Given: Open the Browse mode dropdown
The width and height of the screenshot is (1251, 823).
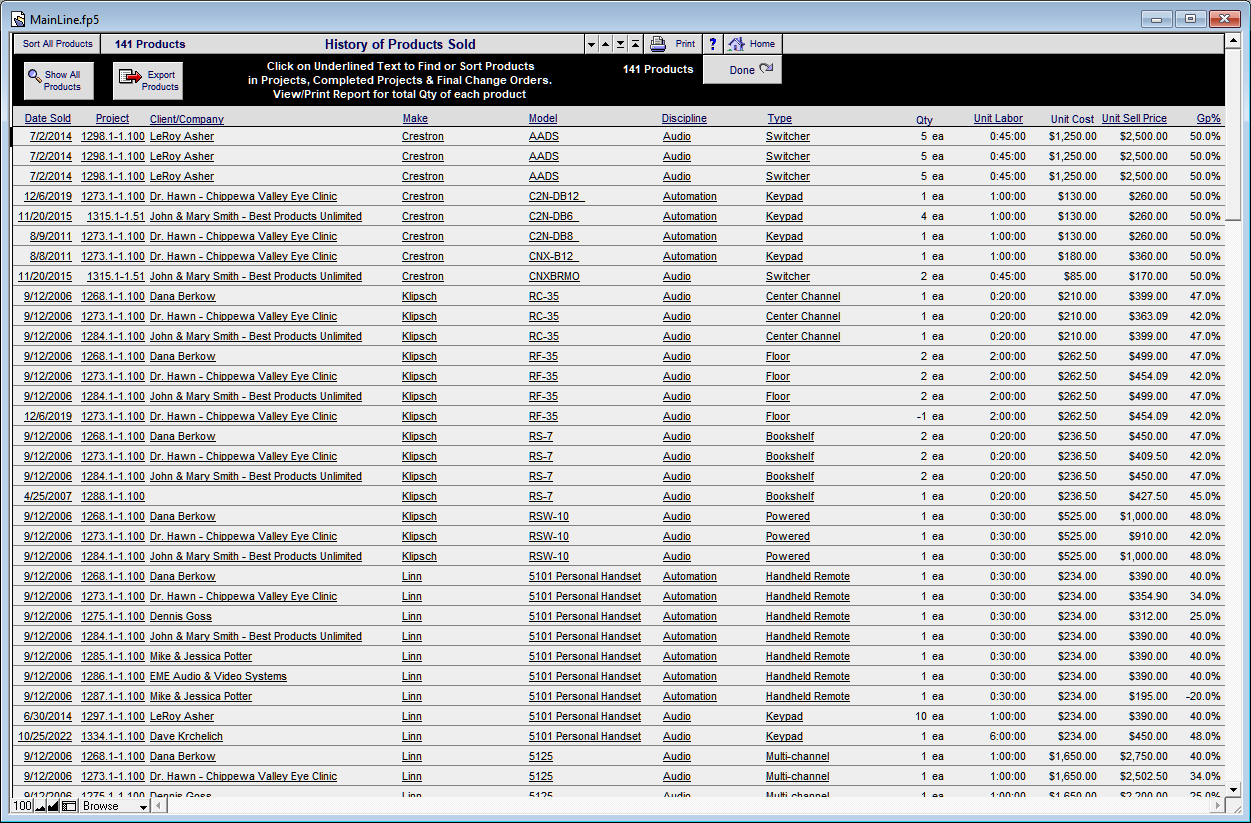Looking at the screenshot, I should coord(115,806).
